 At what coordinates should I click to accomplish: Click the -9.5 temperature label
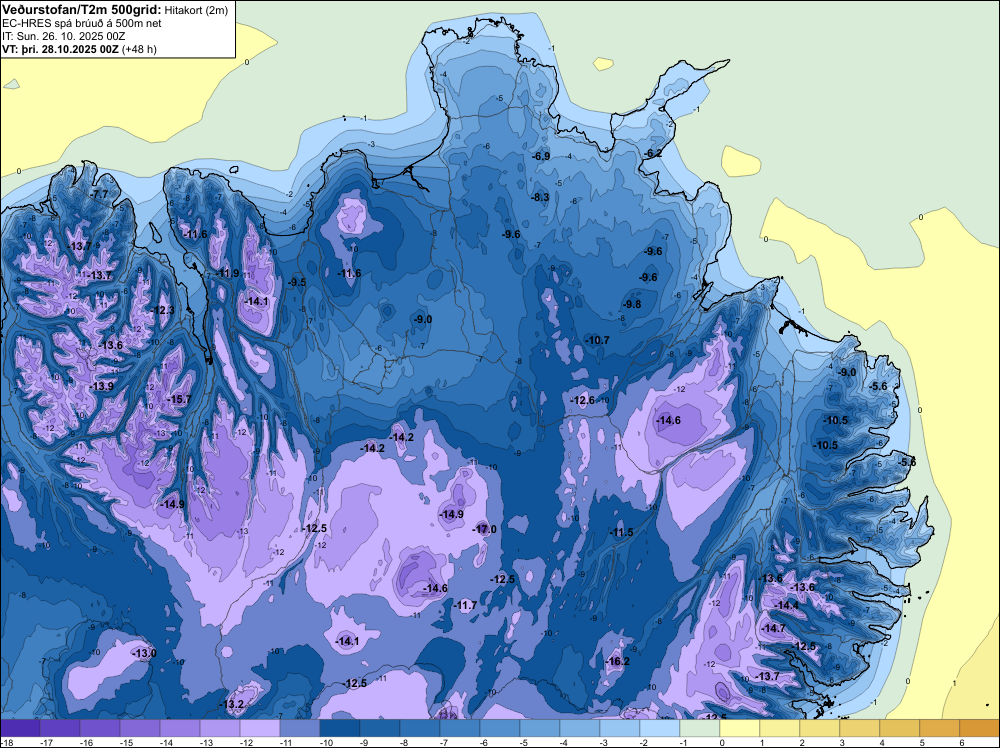click(297, 282)
